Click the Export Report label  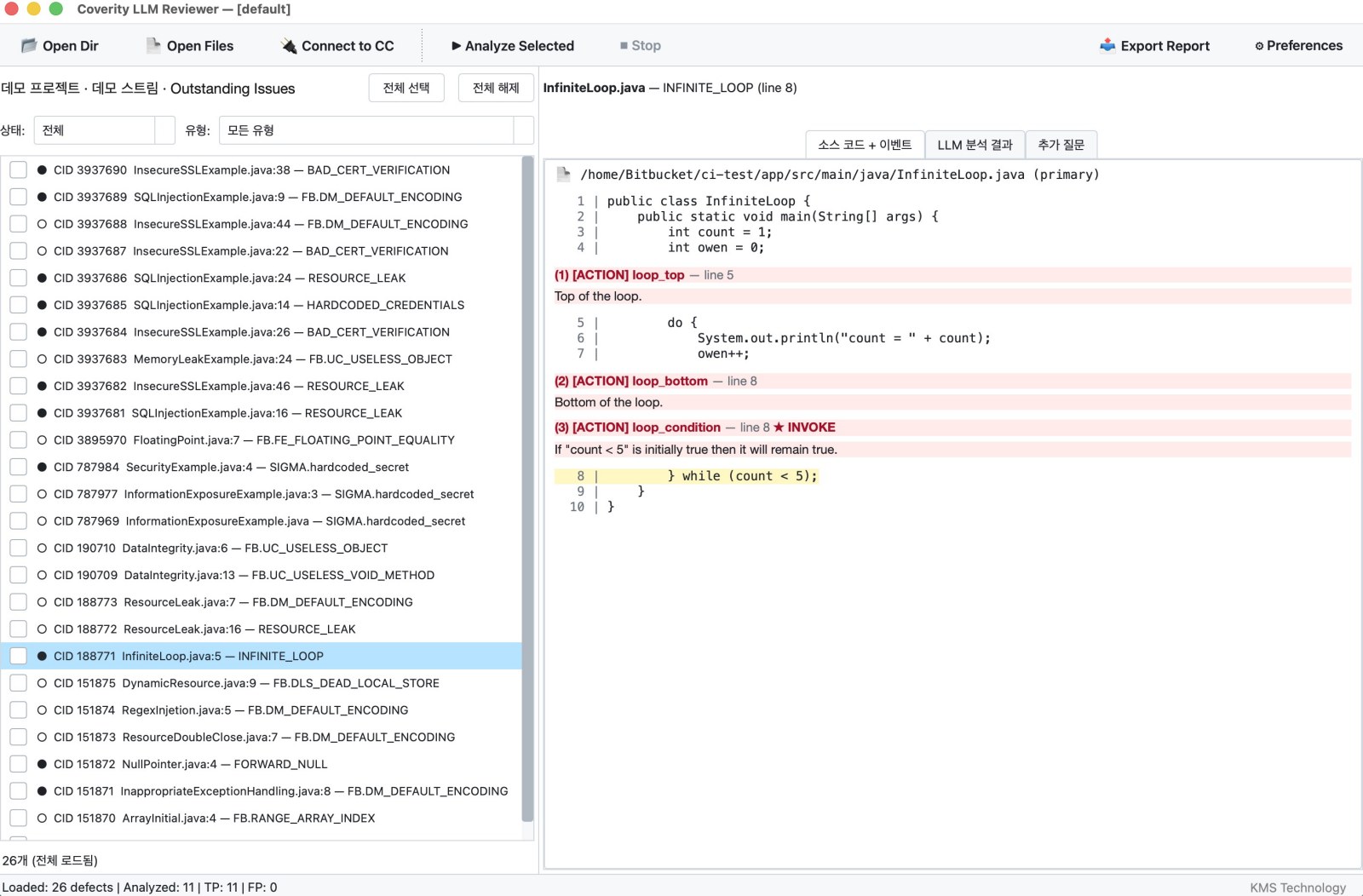pyautogui.click(x=1165, y=46)
